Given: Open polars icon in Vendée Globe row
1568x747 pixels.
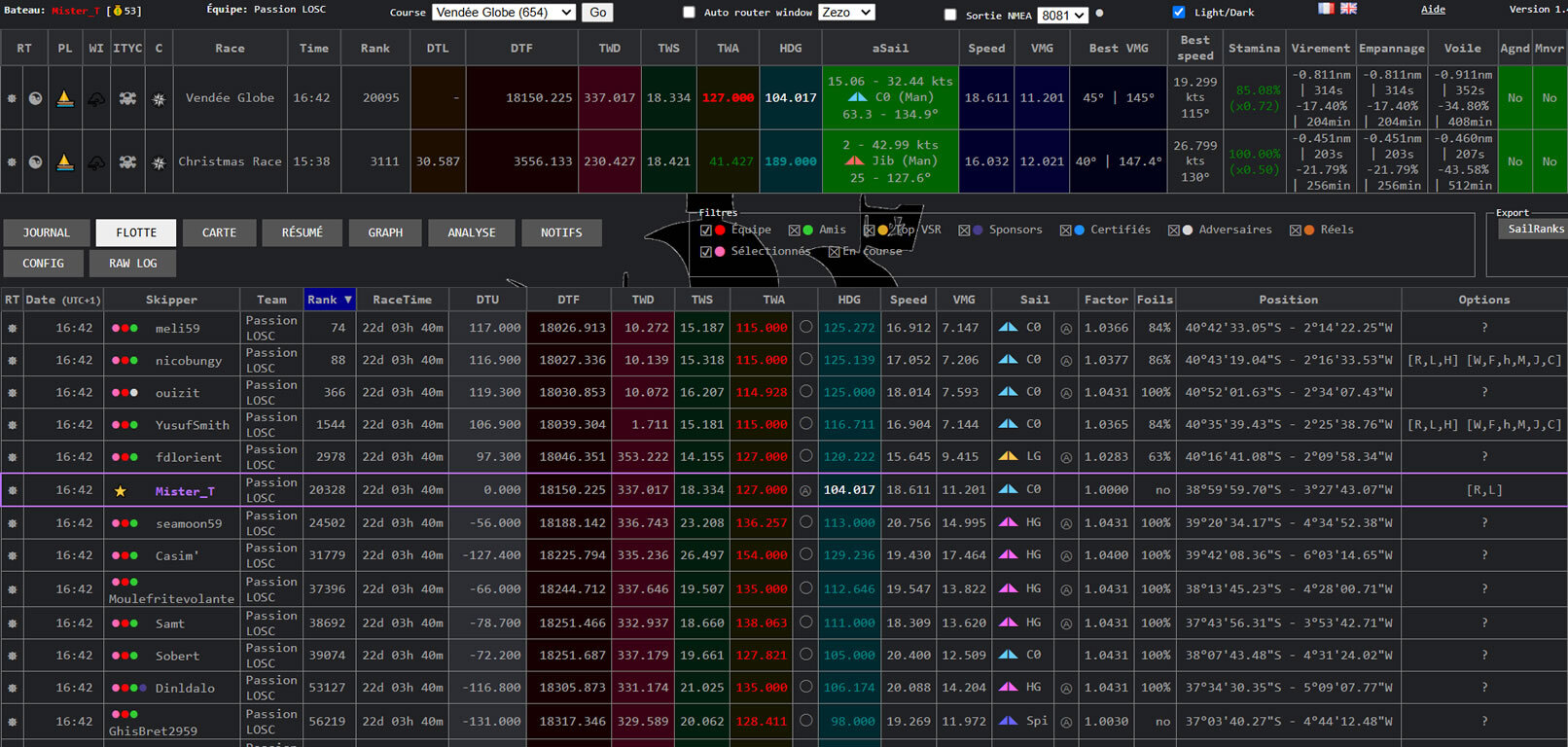Looking at the screenshot, I should coord(35,98).
